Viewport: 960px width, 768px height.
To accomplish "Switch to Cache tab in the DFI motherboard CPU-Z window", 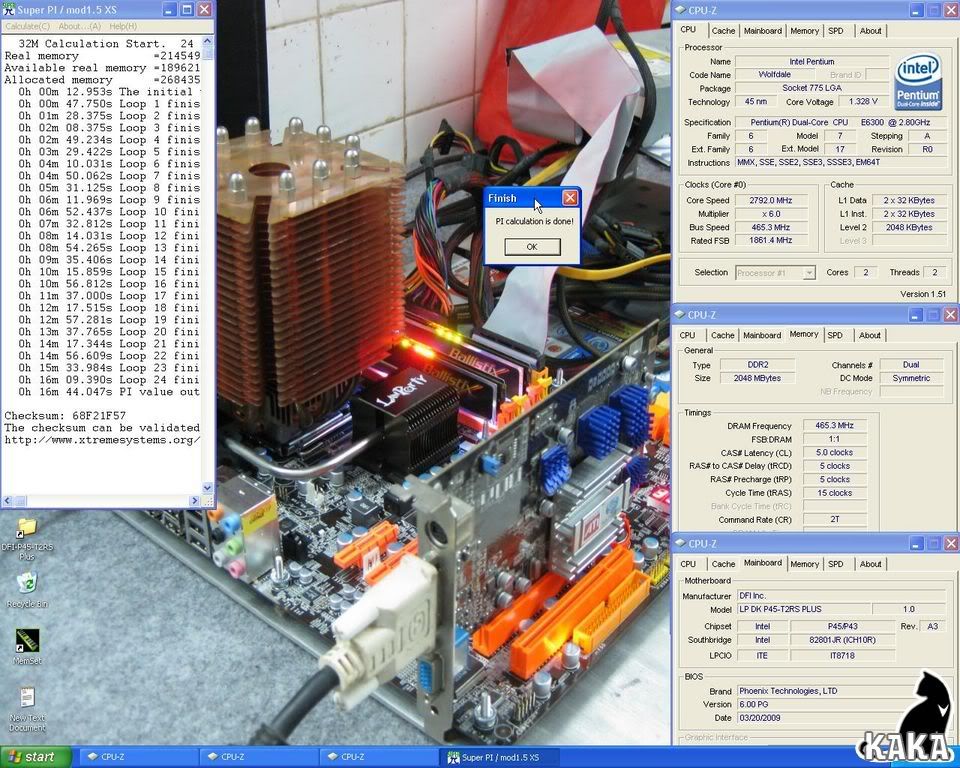I will [723, 564].
